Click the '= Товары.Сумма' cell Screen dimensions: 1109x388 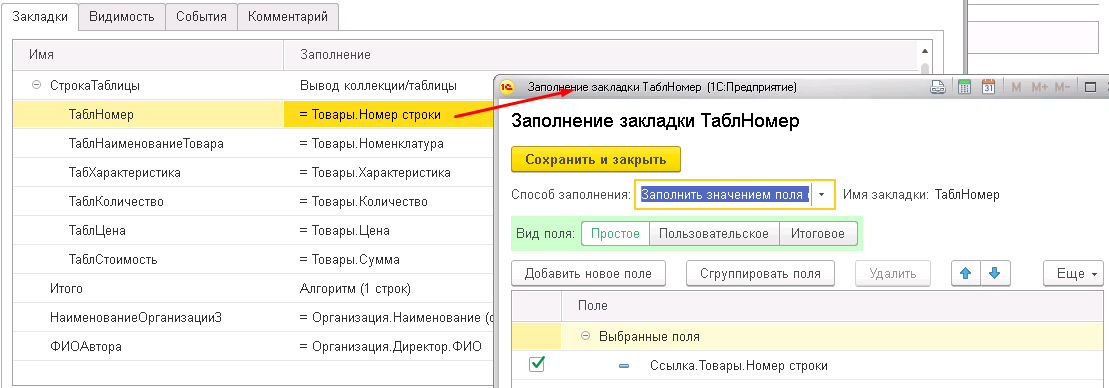tap(389, 259)
